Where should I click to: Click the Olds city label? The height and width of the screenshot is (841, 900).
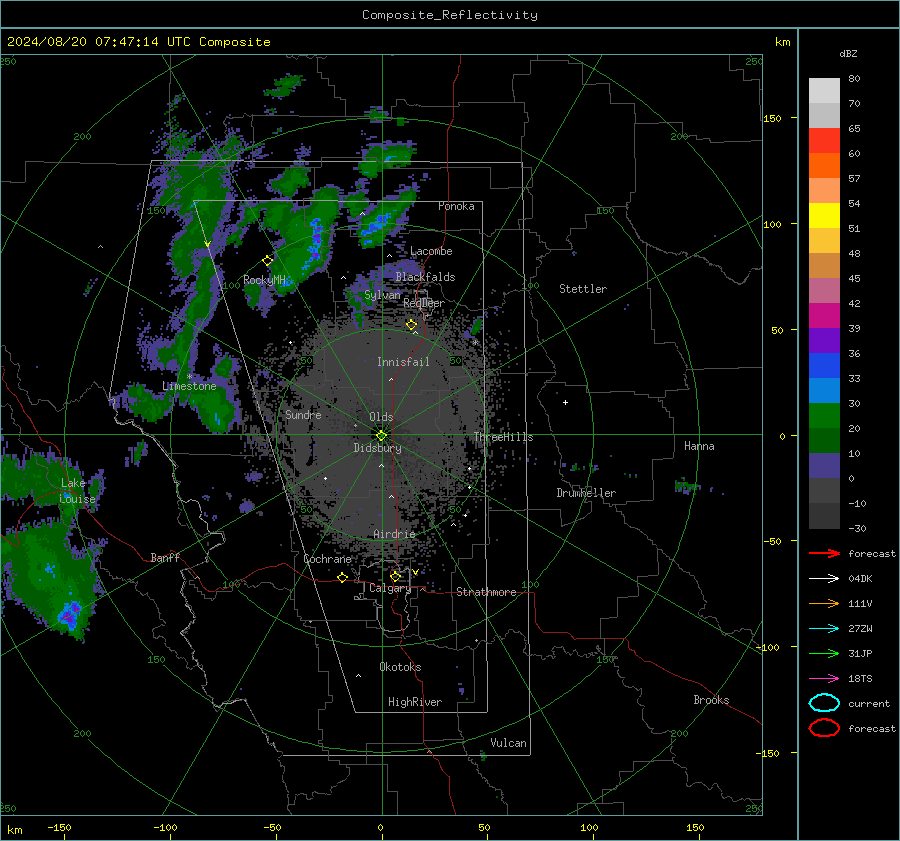381,417
